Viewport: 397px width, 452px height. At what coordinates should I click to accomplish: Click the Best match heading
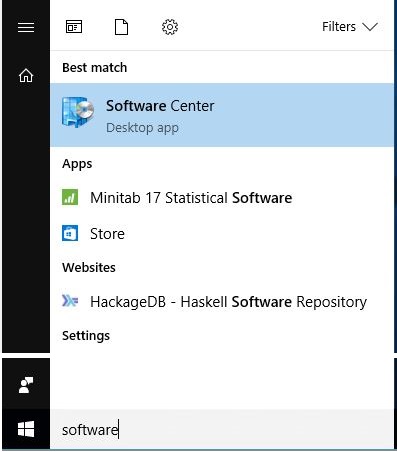(x=95, y=68)
